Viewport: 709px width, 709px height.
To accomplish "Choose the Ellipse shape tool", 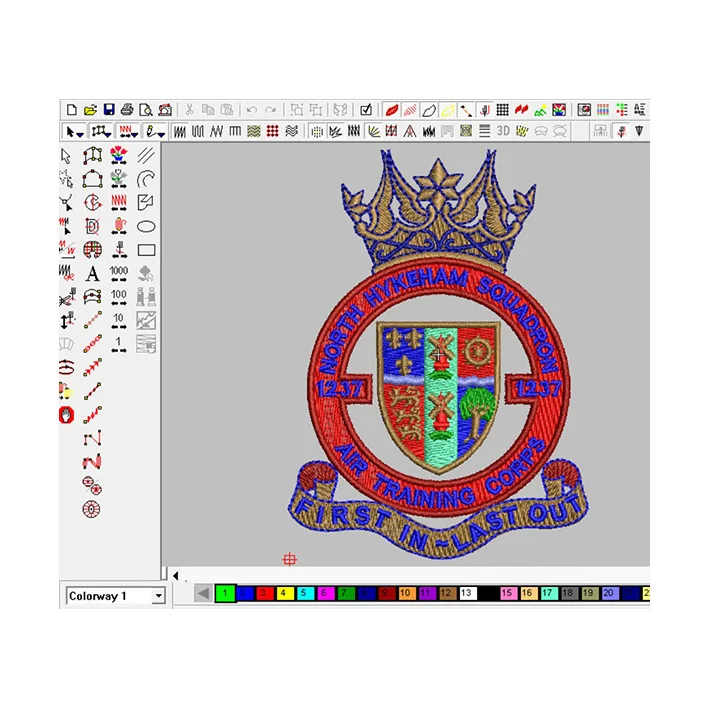I will point(146,227).
